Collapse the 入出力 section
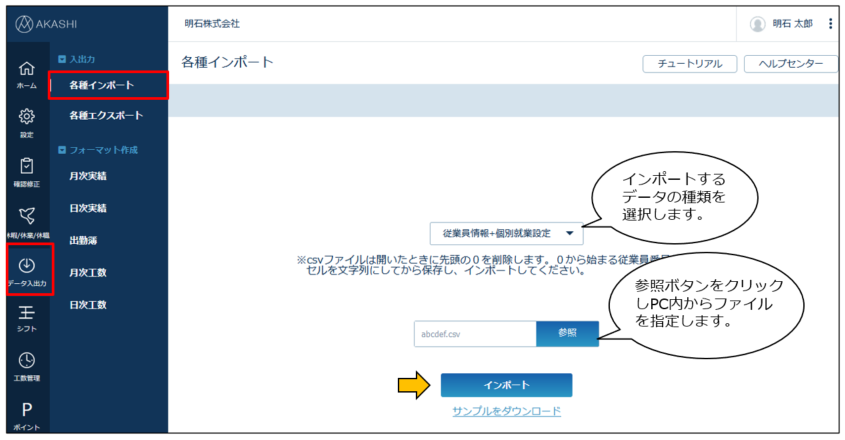The width and height of the screenshot is (845, 440). [x=62, y=59]
